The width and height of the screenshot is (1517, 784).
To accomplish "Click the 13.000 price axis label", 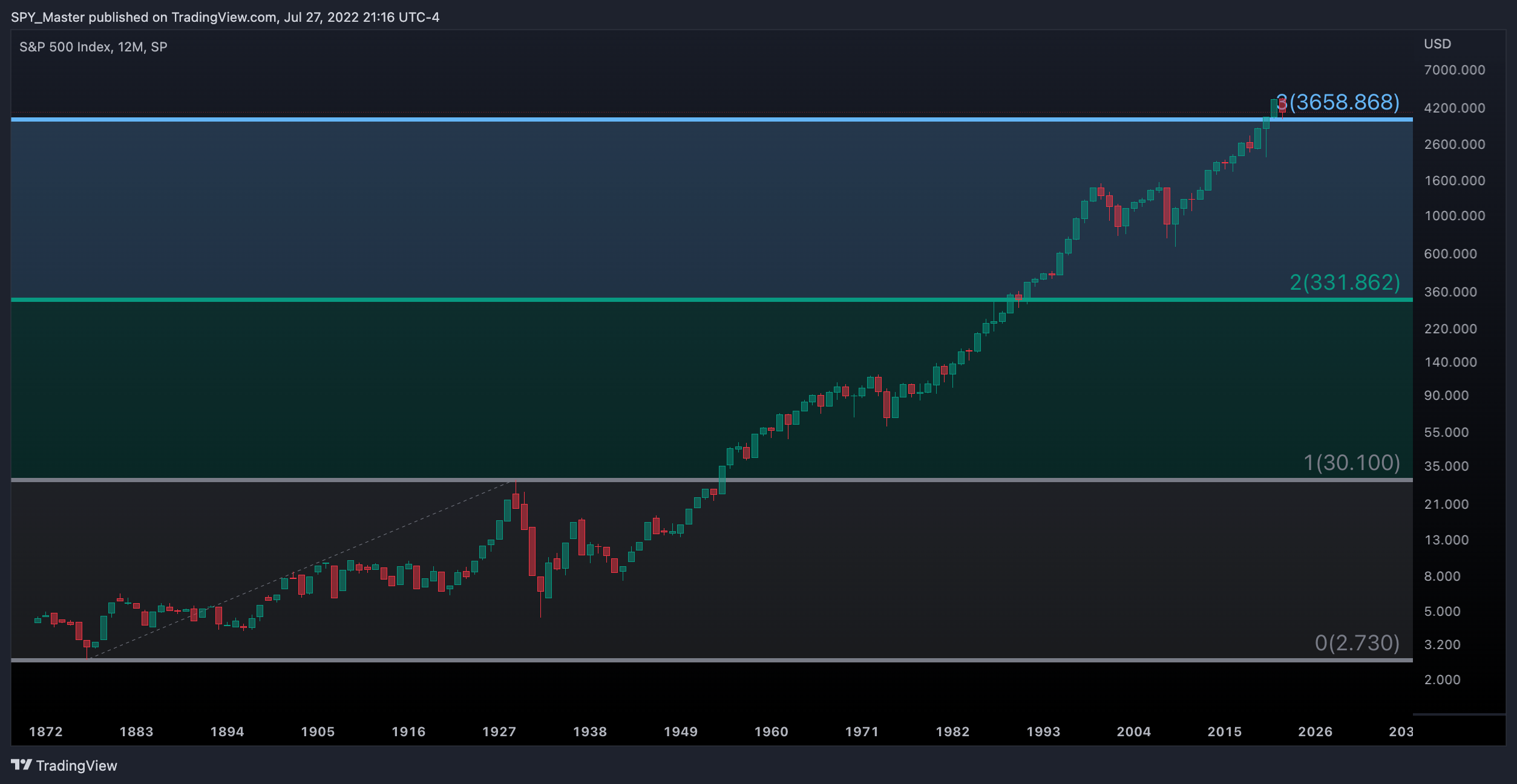I will point(1446,540).
